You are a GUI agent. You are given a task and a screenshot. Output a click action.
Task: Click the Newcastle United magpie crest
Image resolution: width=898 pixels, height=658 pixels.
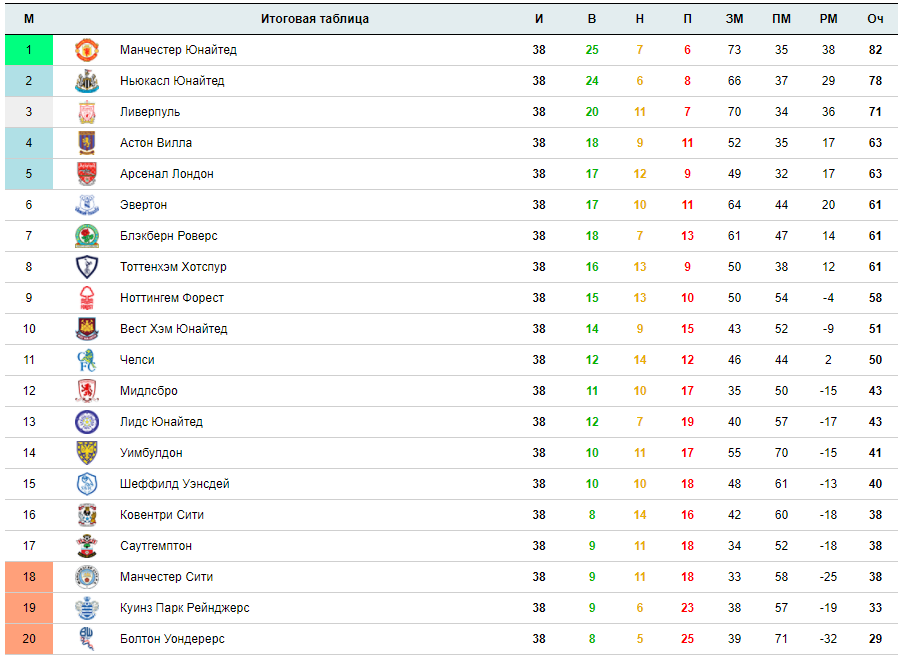tap(86, 81)
